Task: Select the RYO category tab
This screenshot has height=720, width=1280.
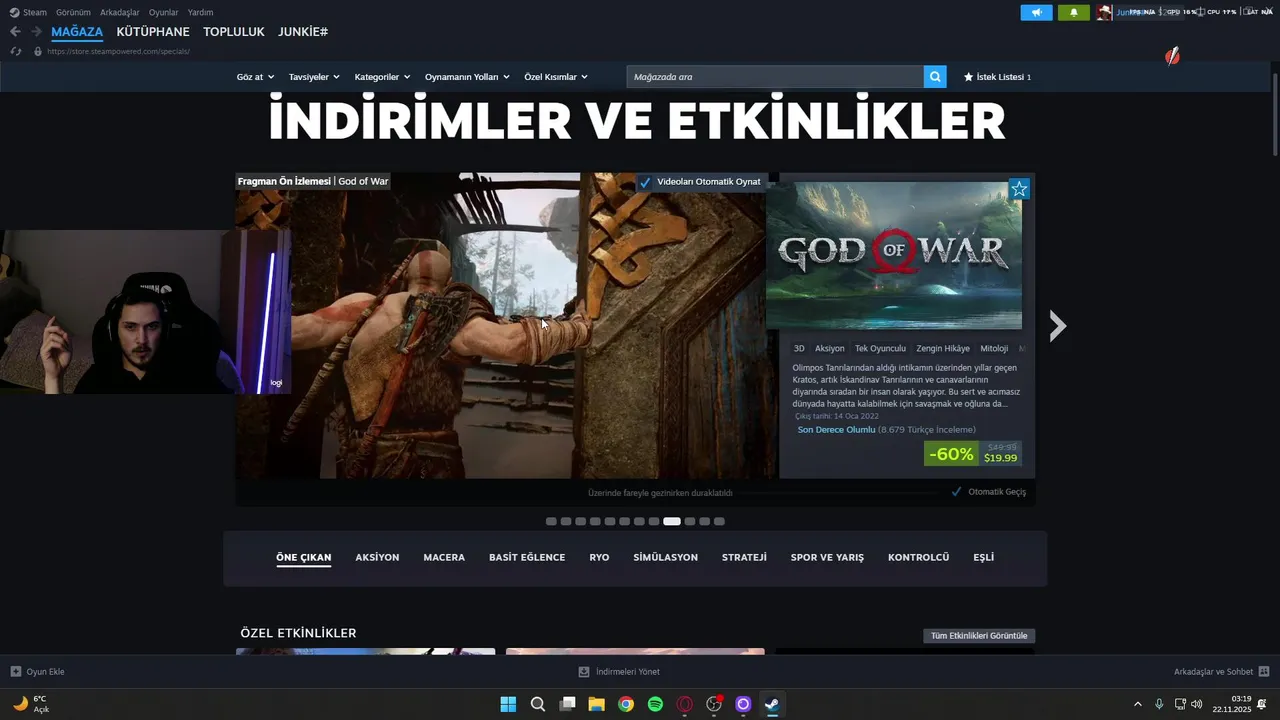Action: [x=599, y=557]
